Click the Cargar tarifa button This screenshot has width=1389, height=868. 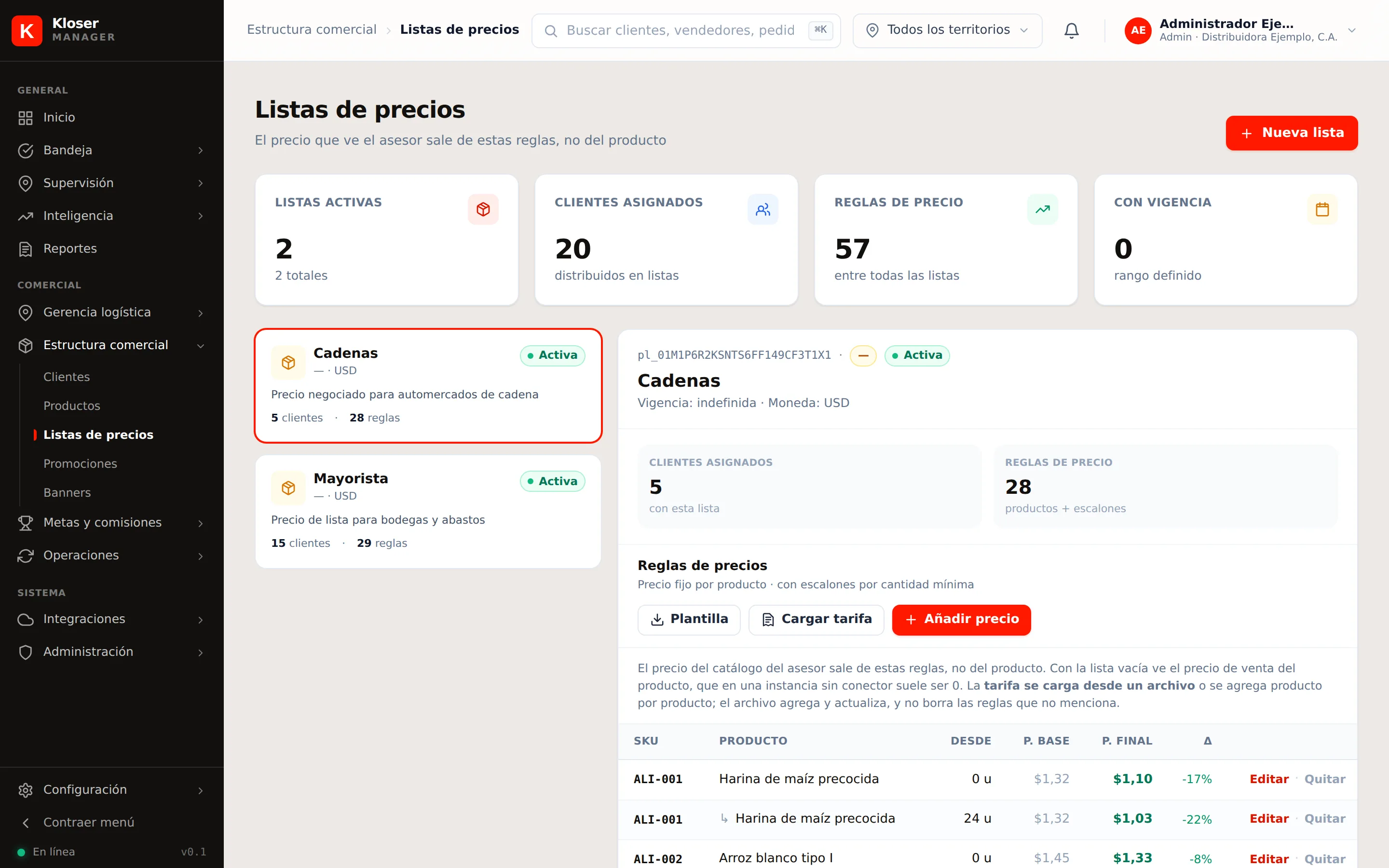(816, 620)
